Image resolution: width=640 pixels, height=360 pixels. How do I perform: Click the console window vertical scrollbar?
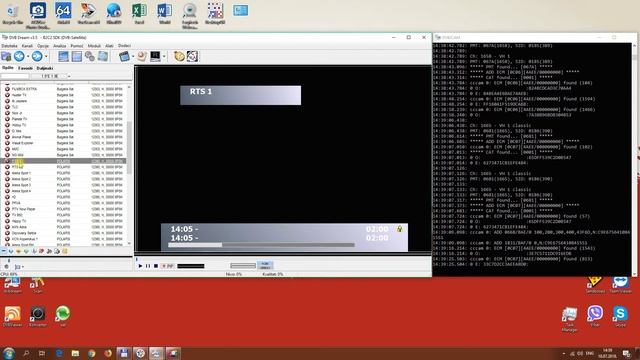[x=634, y=159]
